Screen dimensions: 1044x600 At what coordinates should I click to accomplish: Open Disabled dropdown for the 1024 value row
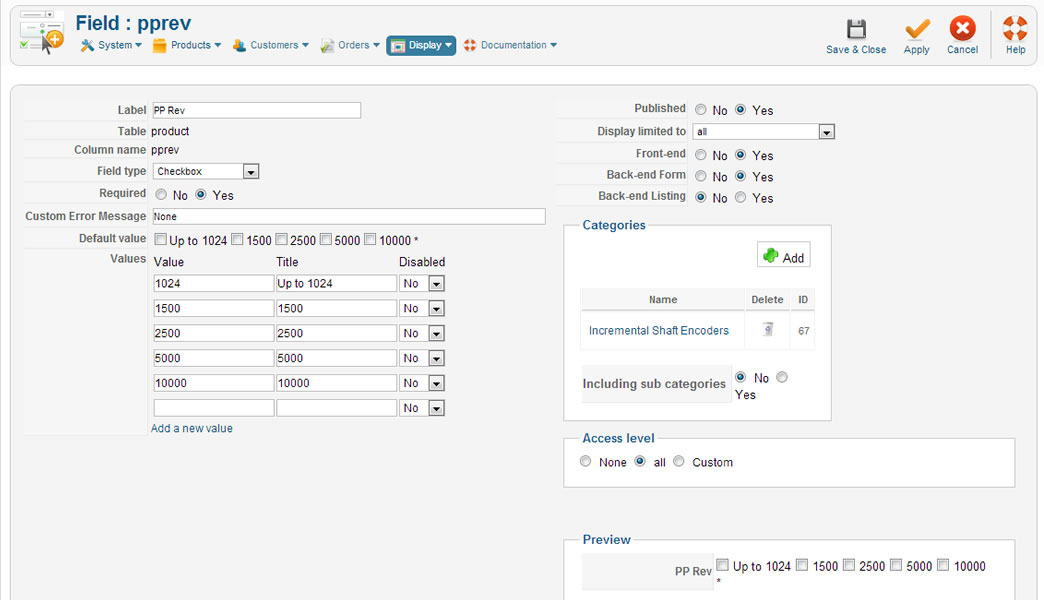coord(436,284)
